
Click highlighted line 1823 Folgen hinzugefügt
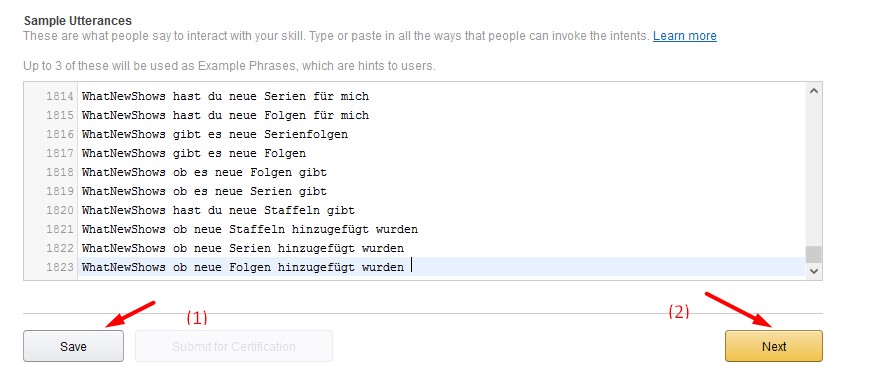243,267
